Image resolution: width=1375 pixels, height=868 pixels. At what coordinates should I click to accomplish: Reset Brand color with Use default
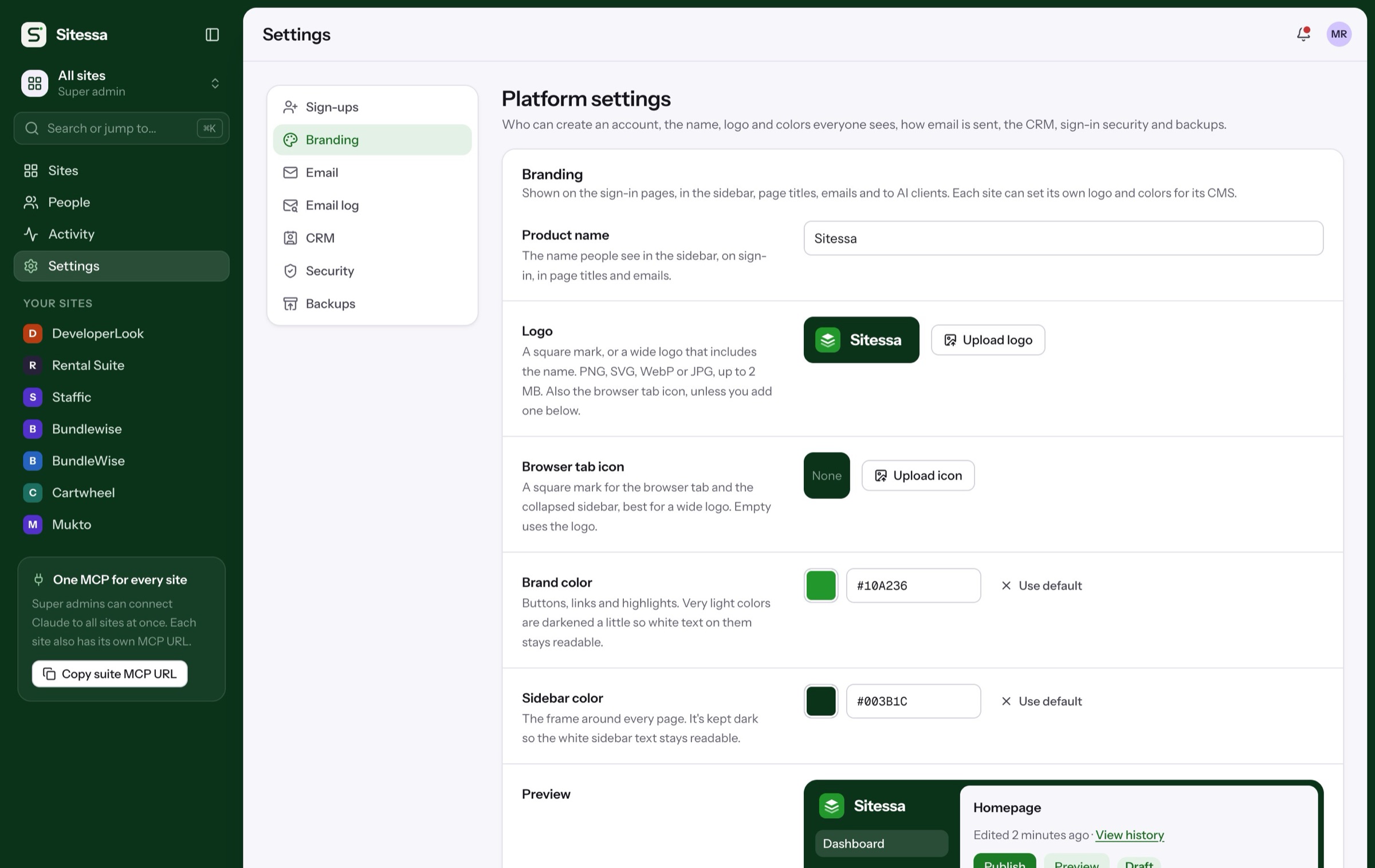point(1041,586)
